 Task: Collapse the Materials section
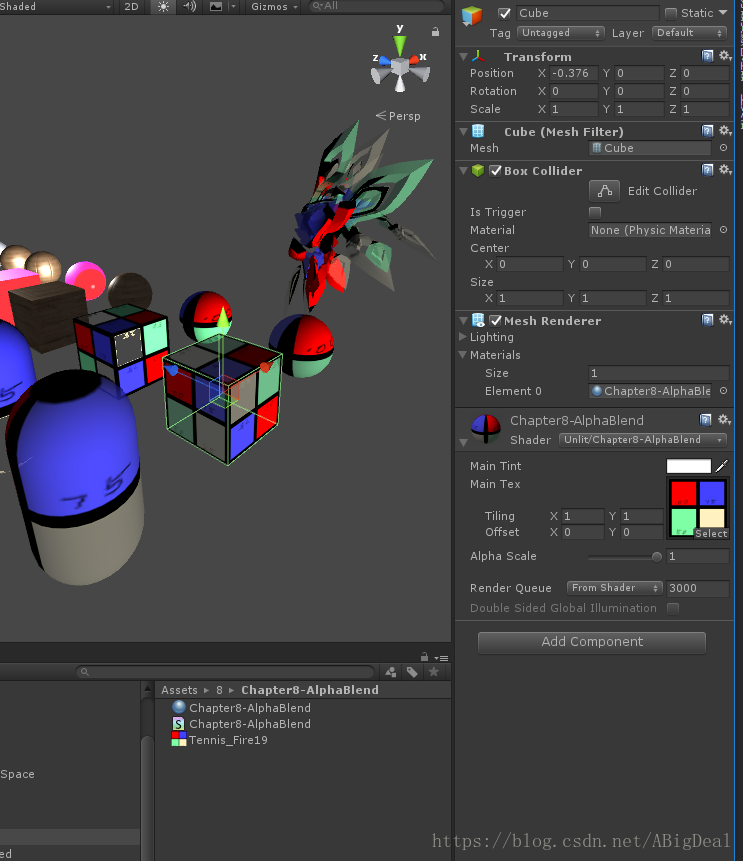coord(462,355)
